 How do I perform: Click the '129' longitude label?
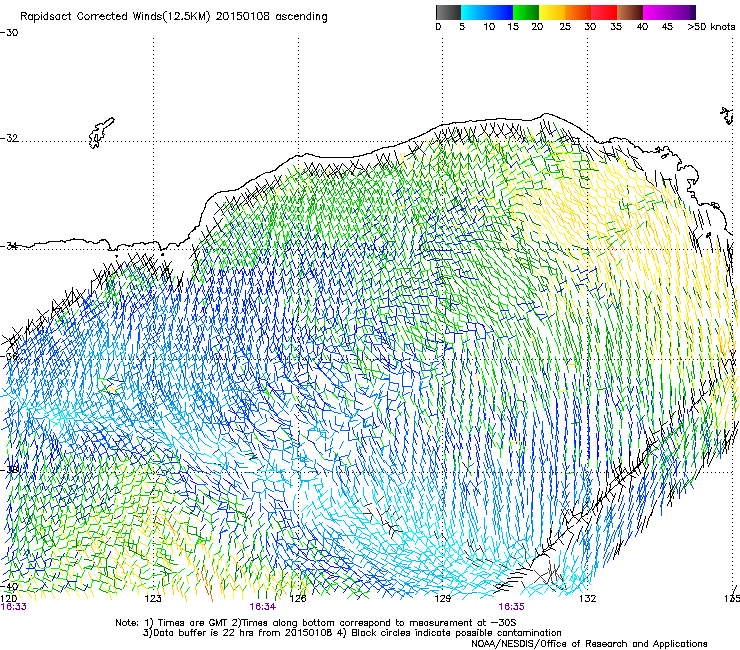[442, 599]
